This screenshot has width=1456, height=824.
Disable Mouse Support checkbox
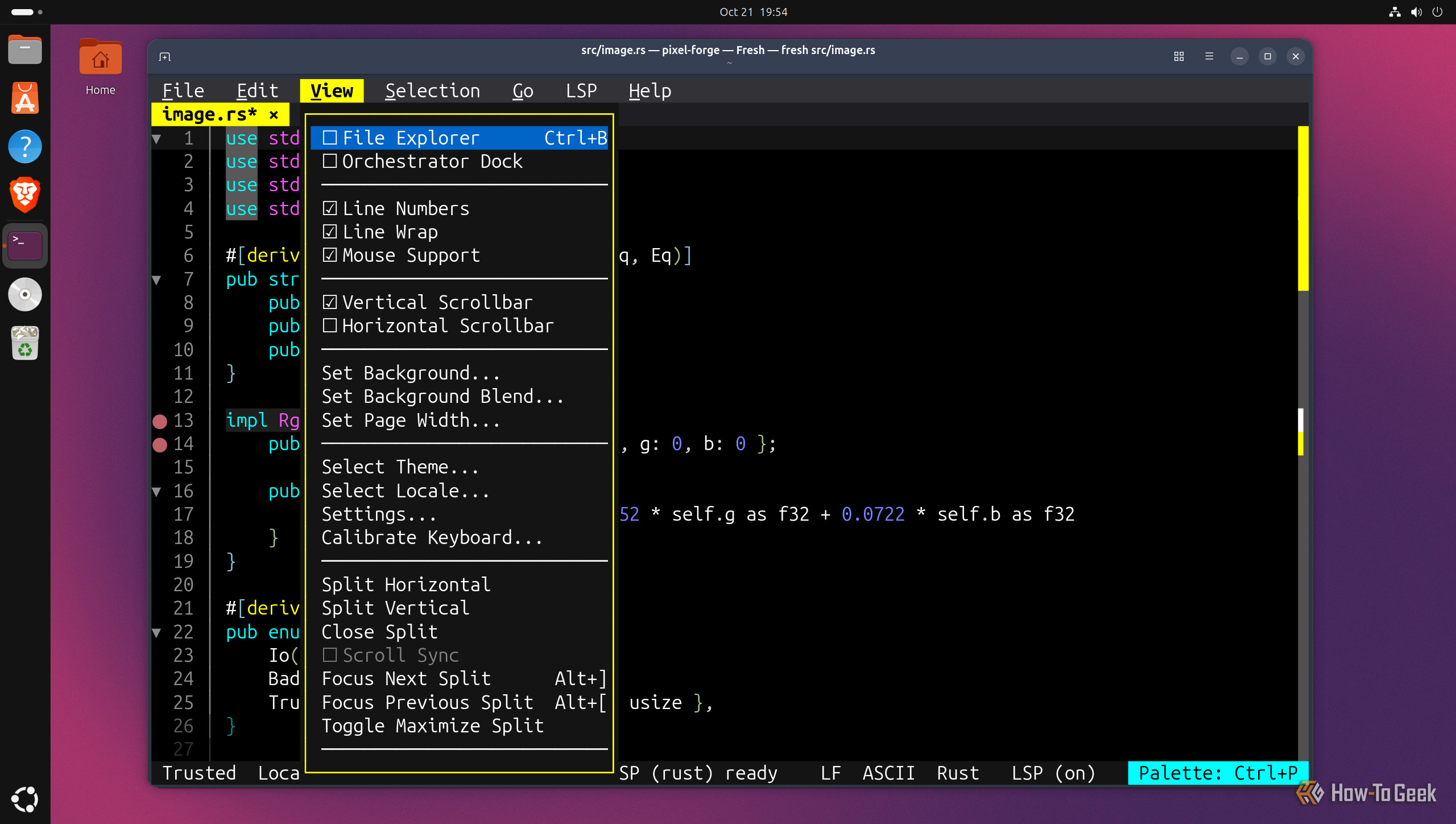[x=330, y=255]
